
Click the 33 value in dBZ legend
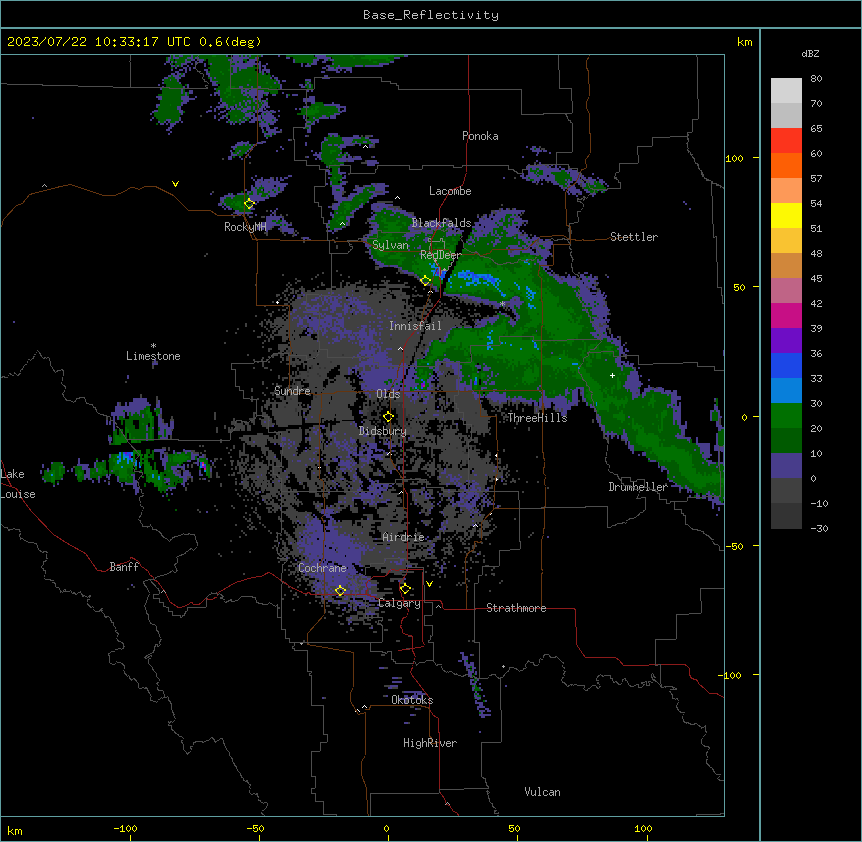point(816,379)
